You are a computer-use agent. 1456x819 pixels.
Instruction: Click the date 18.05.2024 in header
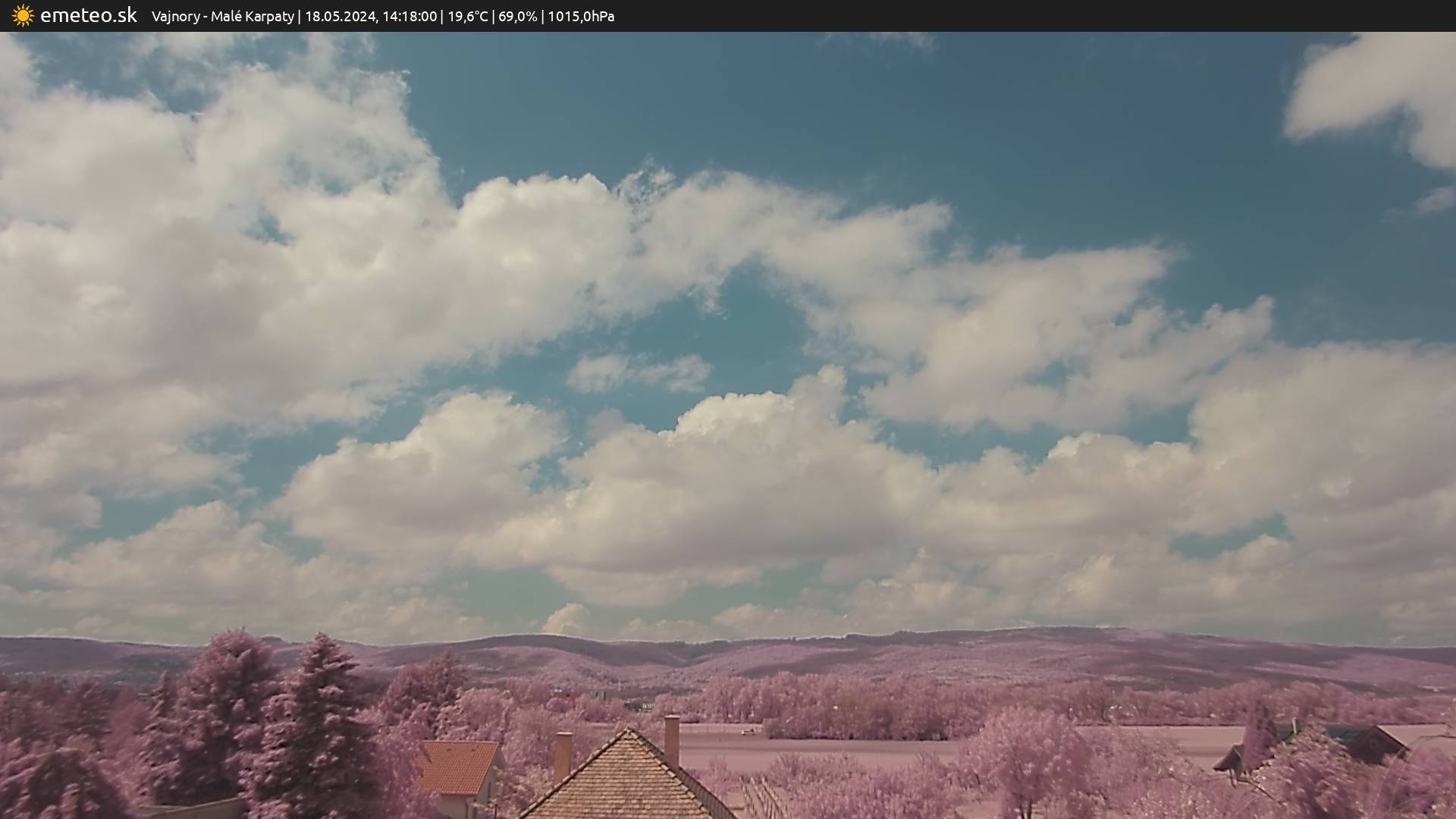[x=340, y=17]
